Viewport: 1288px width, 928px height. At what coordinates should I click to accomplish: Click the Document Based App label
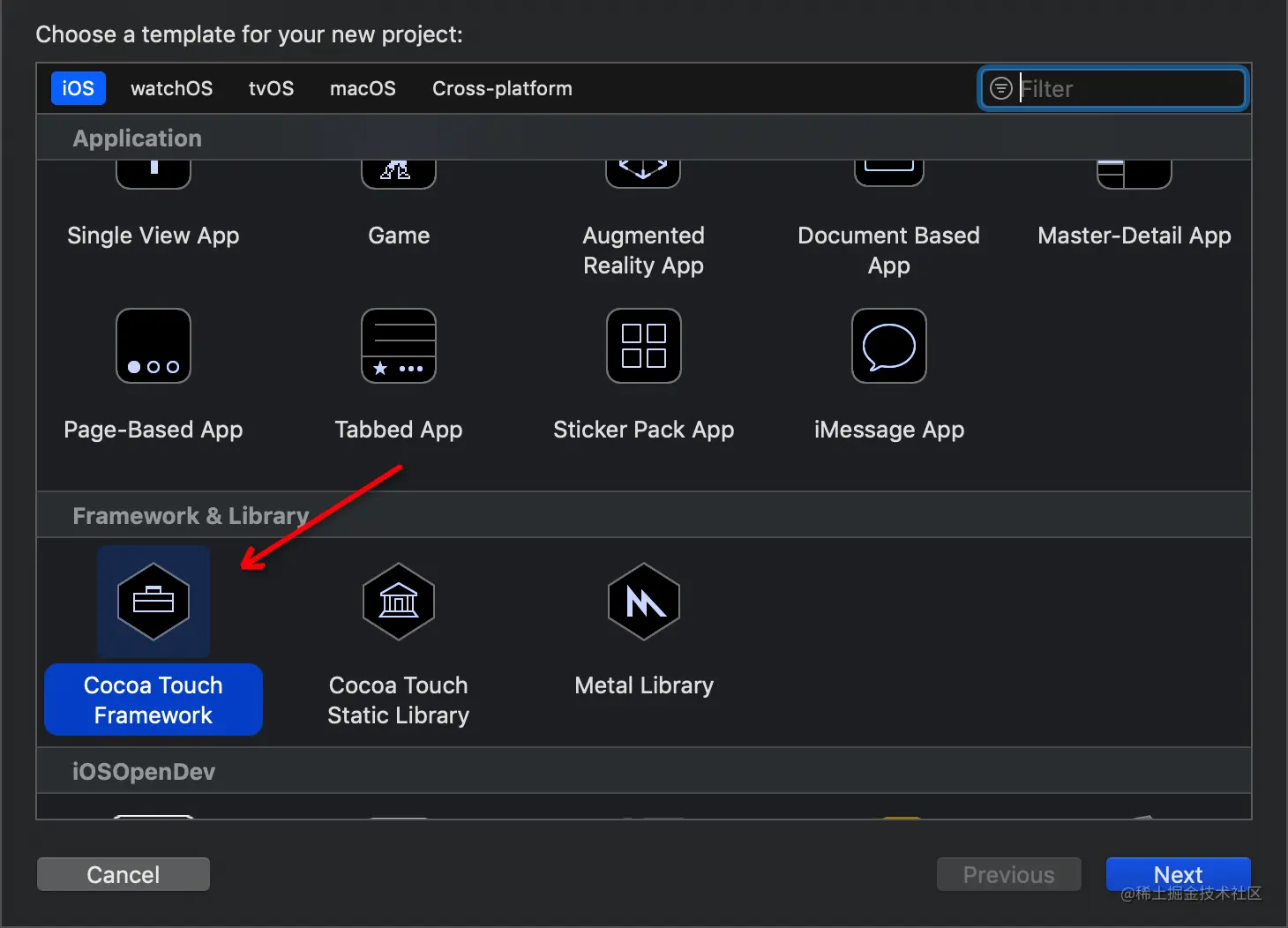pos(889,251)
